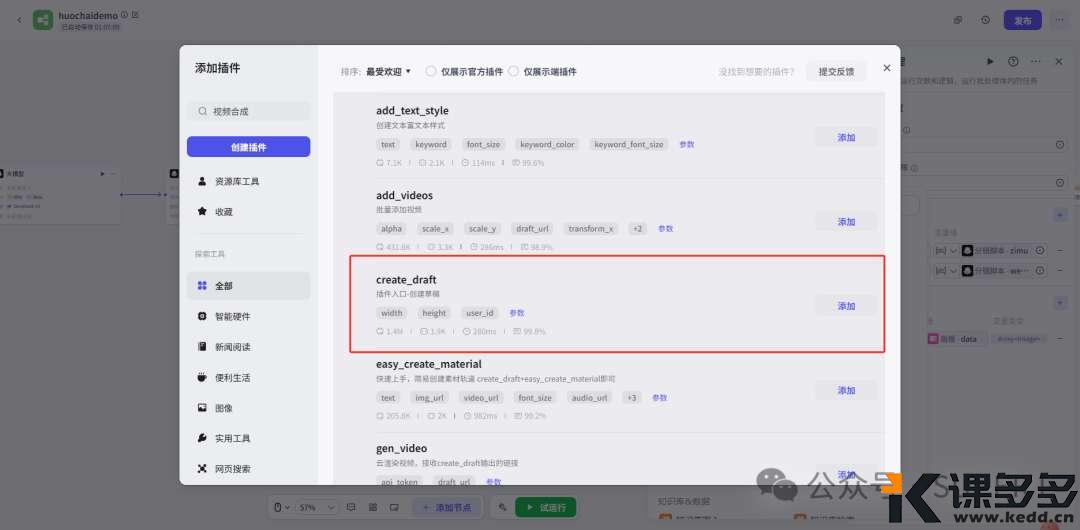This screenshot has height=530, width=1080.
Task: Close the 添加插件 dialog
Action: coord(886,68)
